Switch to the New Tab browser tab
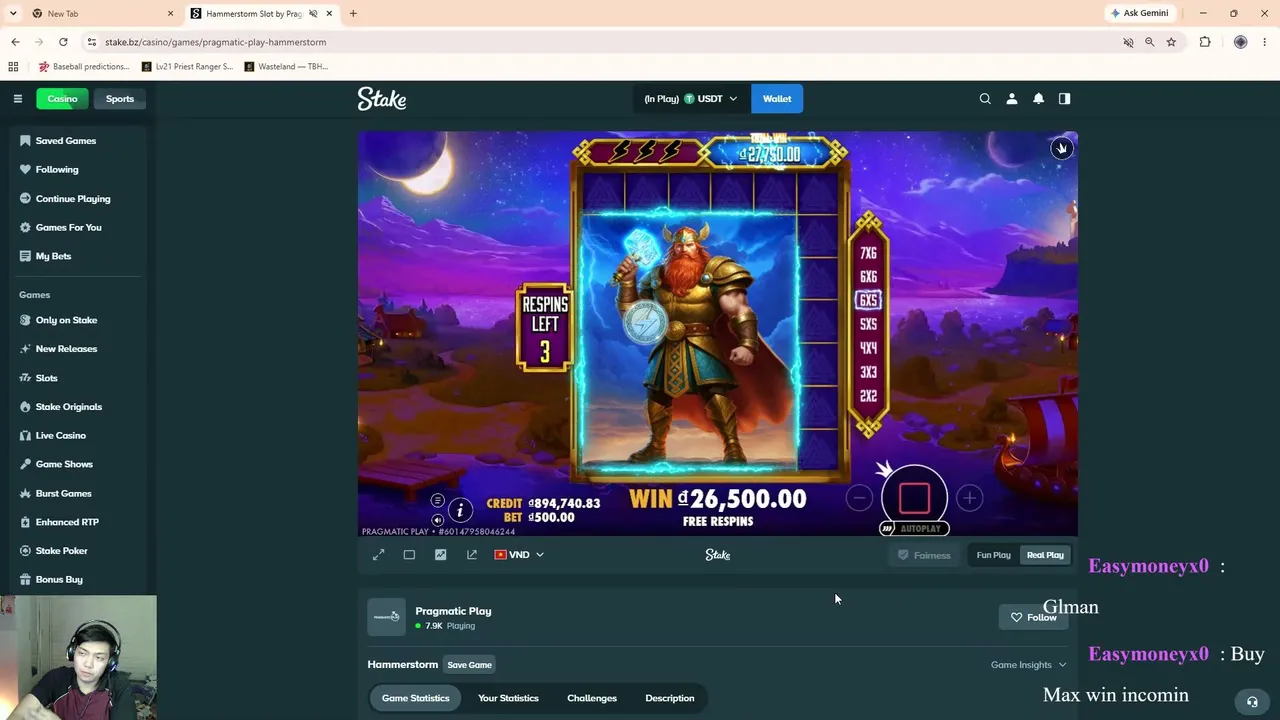1280x720 pixels. [x=100, y=13]
